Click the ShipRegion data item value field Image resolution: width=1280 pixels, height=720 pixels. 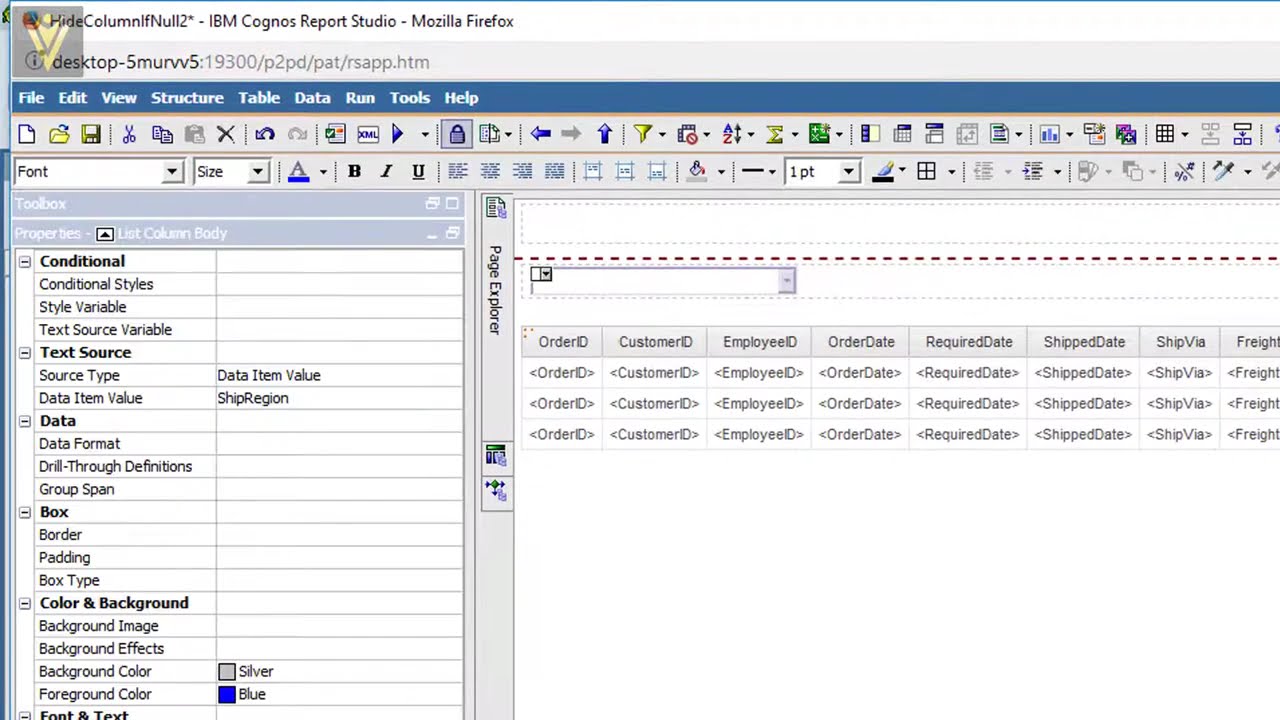point(339,398)
